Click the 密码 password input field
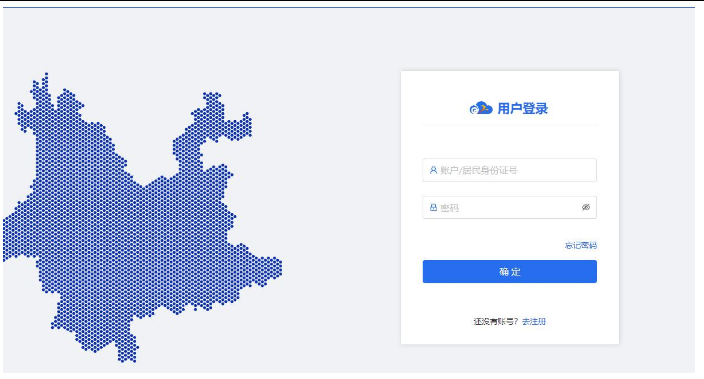 (x=510, y=207)
